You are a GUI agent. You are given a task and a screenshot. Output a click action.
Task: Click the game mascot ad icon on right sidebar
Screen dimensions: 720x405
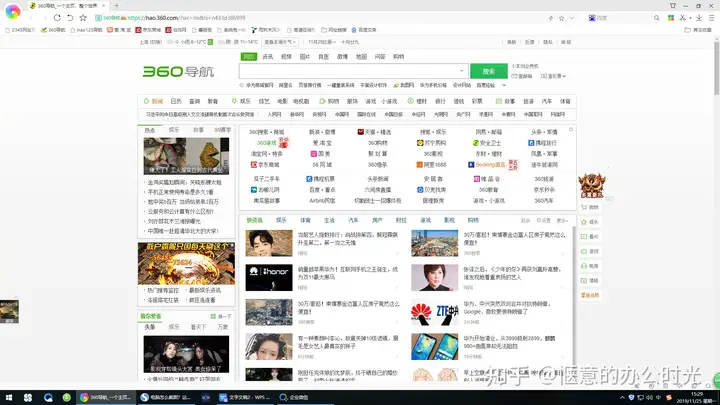tap(591, 186)
